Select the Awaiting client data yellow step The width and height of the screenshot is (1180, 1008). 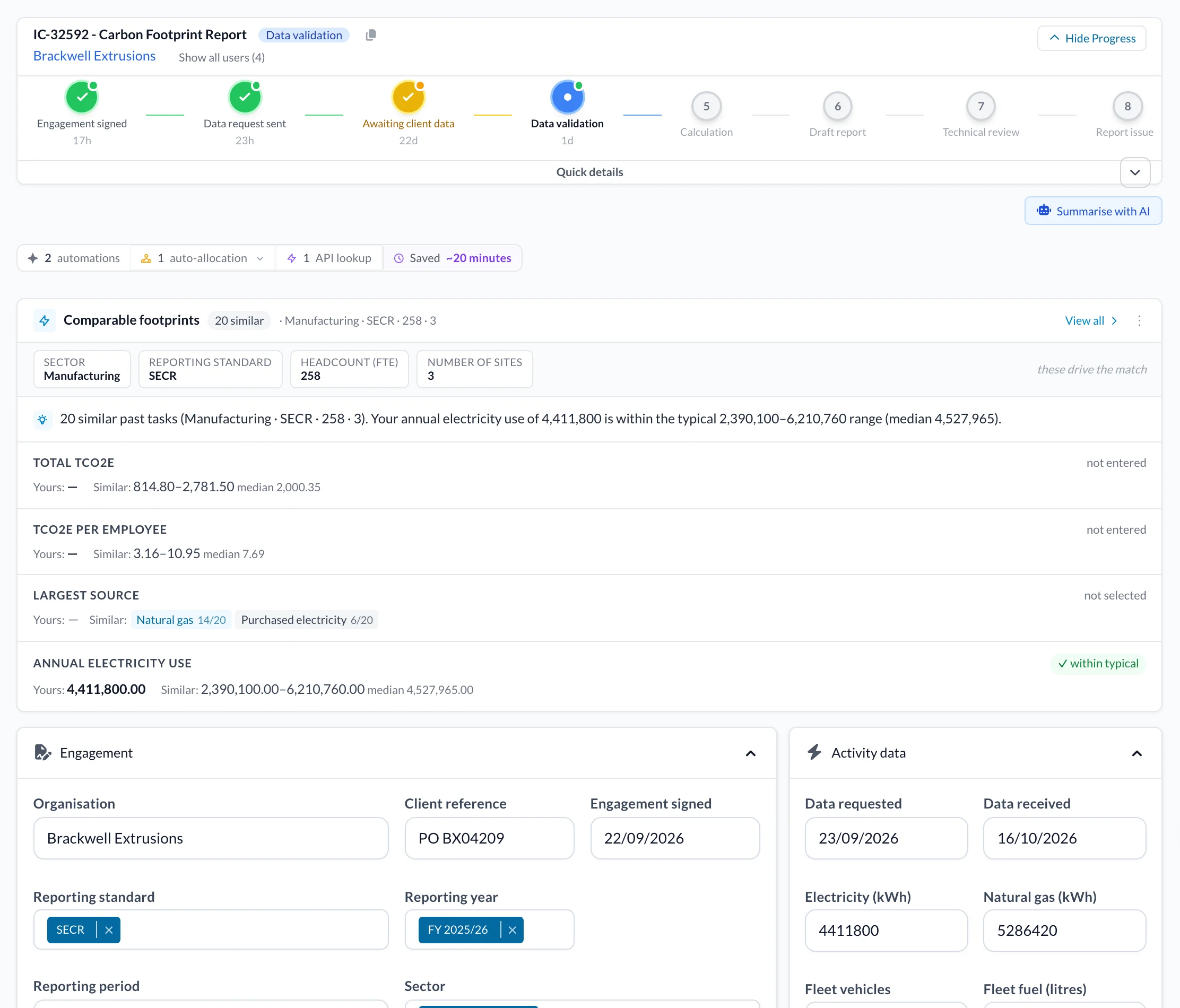point(409,98)
